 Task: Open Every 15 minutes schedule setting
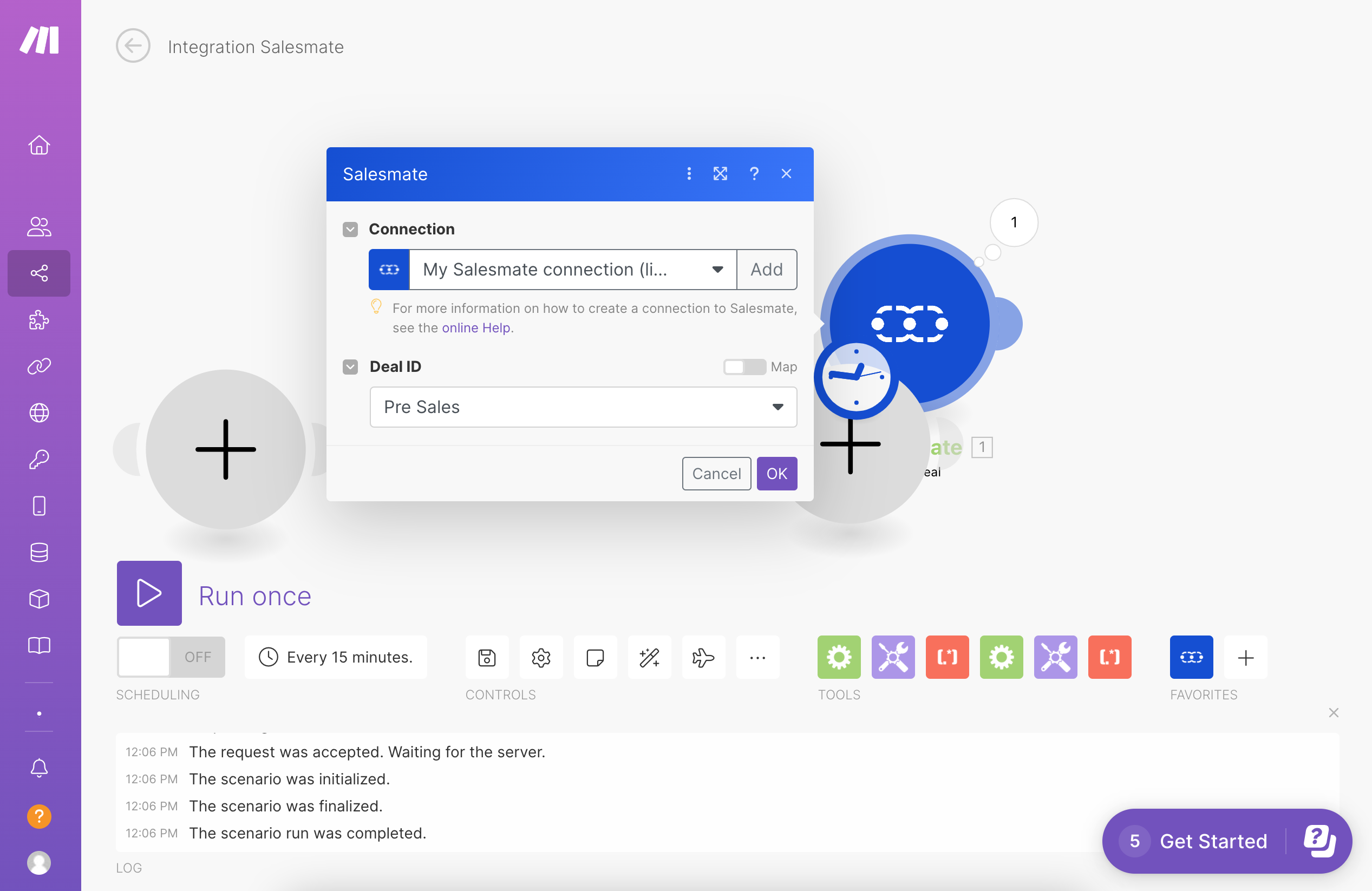coord(336,658)
